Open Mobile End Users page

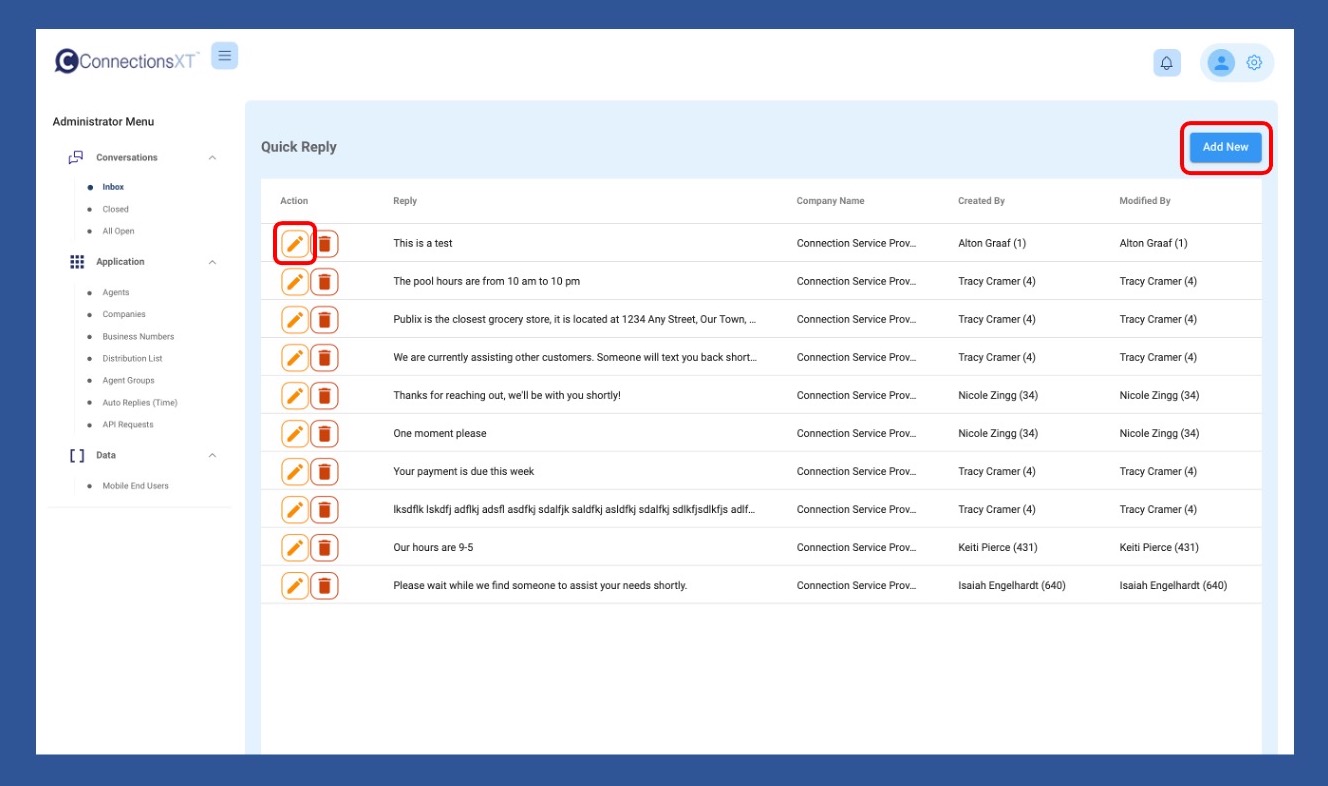pos(135,486)
